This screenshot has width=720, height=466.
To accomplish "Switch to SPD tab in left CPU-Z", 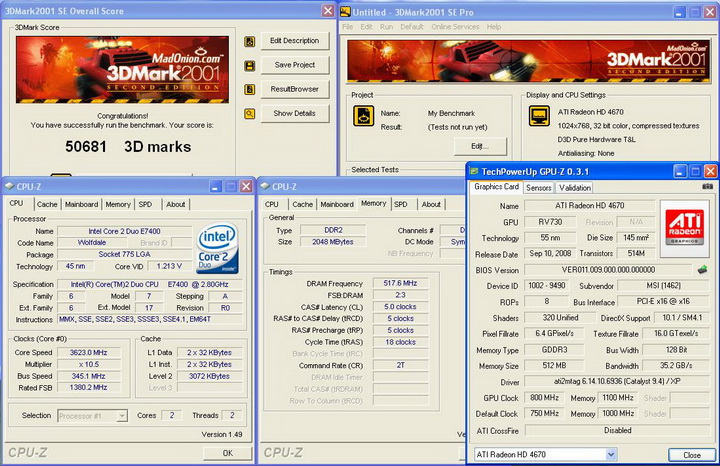I will point(146,204).
